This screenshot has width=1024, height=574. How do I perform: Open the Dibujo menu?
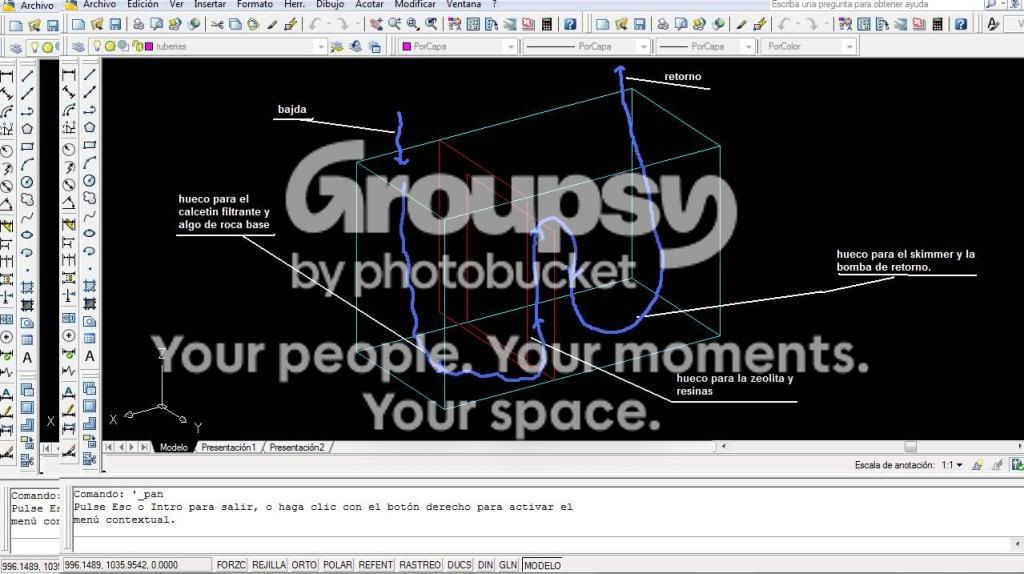point(330,4)
